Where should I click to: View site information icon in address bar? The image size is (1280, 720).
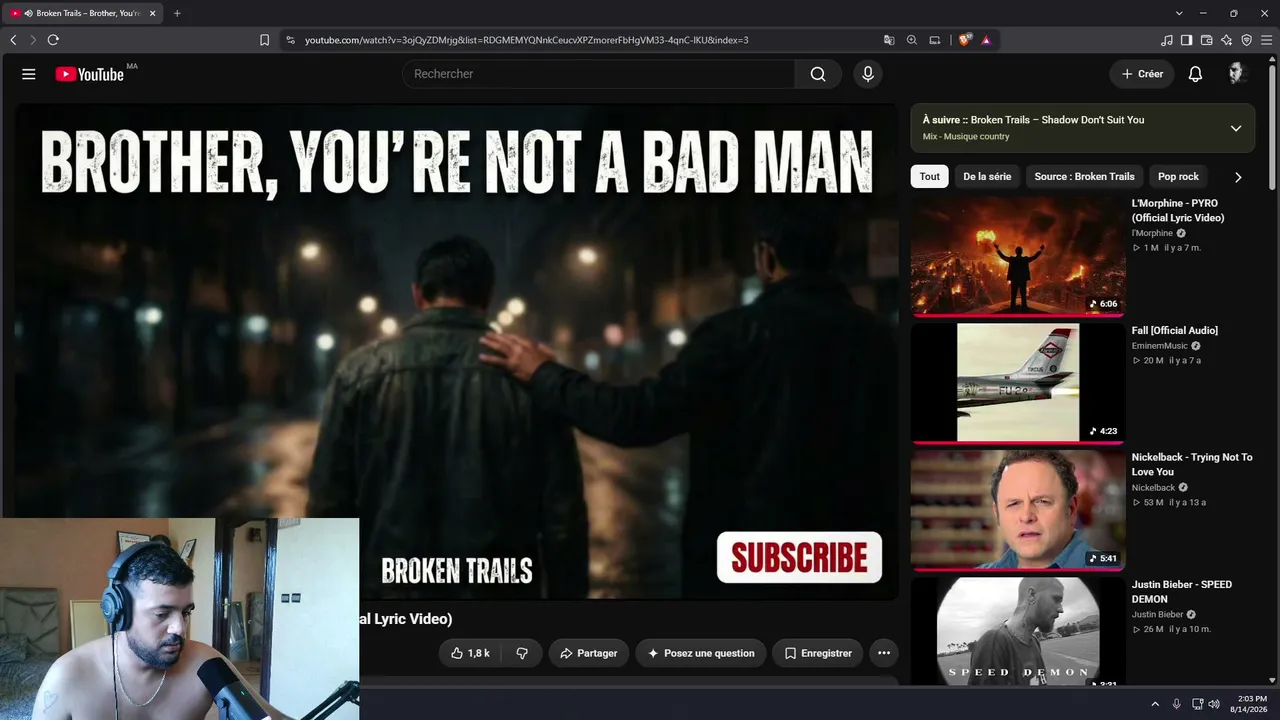(x=290, y=40)
